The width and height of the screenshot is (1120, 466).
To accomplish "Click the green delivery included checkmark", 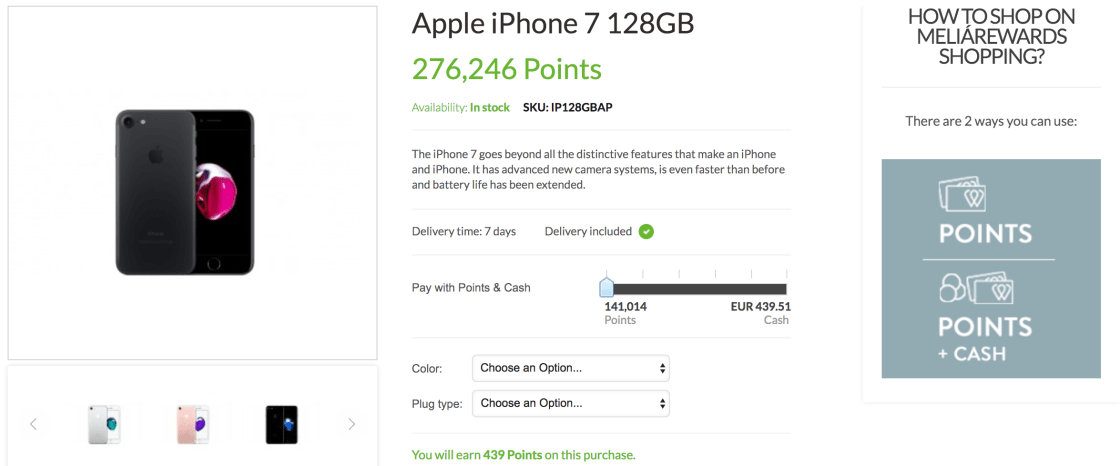I will pyautogui.click(x=646, y=231).
